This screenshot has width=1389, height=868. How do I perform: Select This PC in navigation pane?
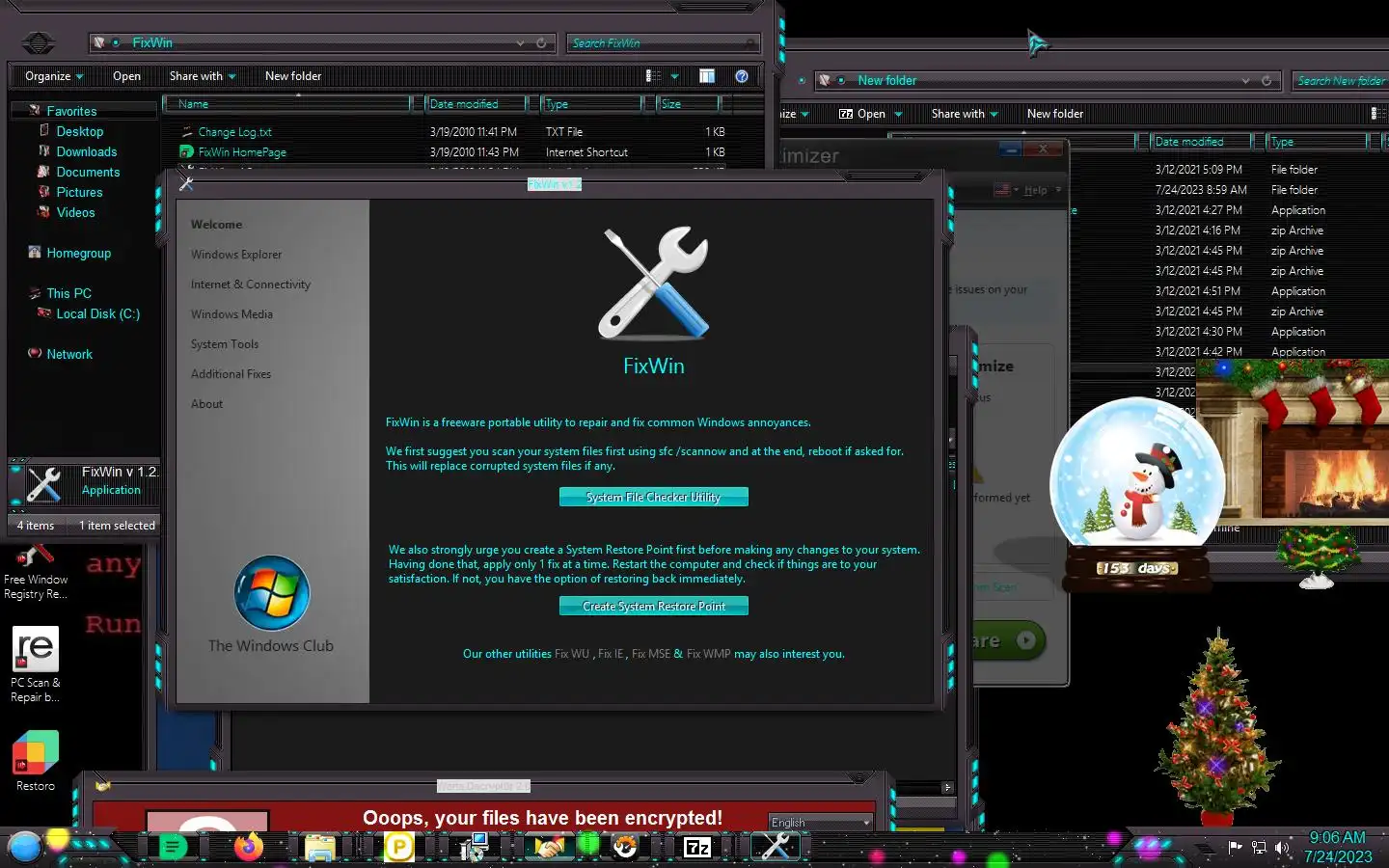(68, 293)
